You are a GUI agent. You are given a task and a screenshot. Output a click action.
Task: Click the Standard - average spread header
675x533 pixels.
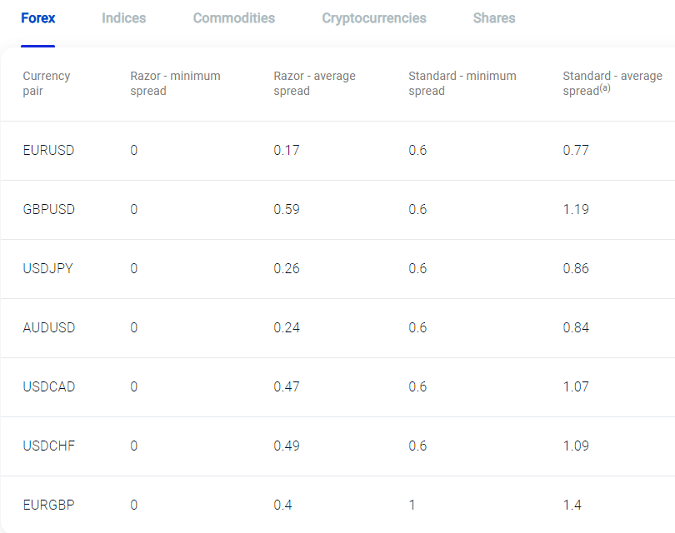pos(613,83)
